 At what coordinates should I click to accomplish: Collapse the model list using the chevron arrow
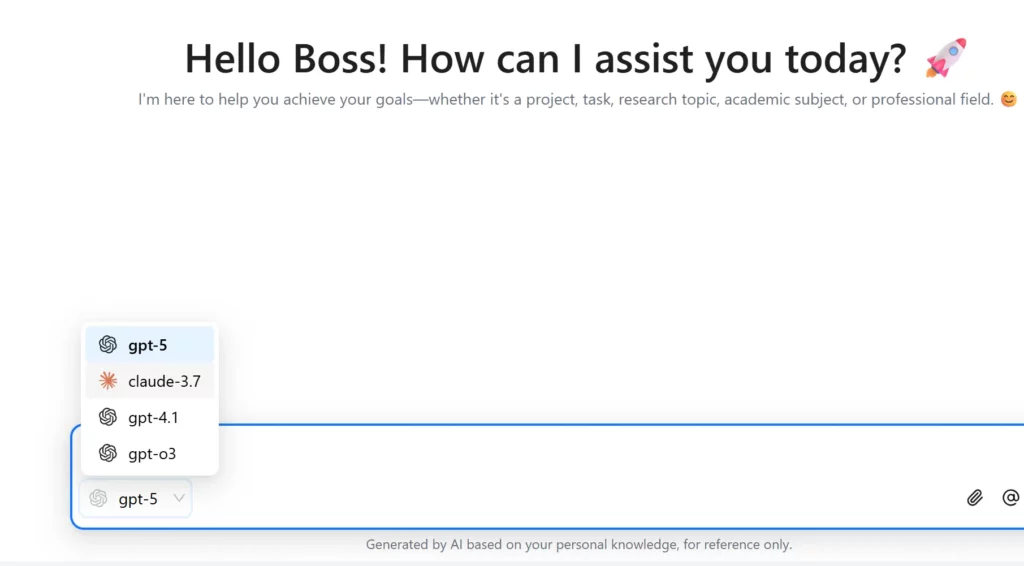179,498
